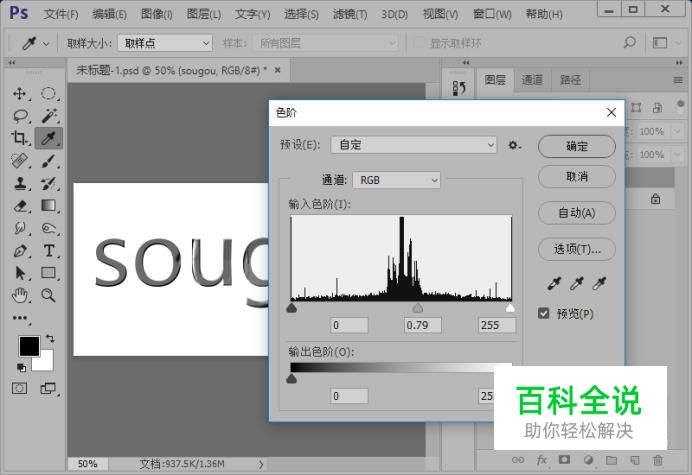Switch to the Channels panel tab
The image size is (692, 475).
533,80
